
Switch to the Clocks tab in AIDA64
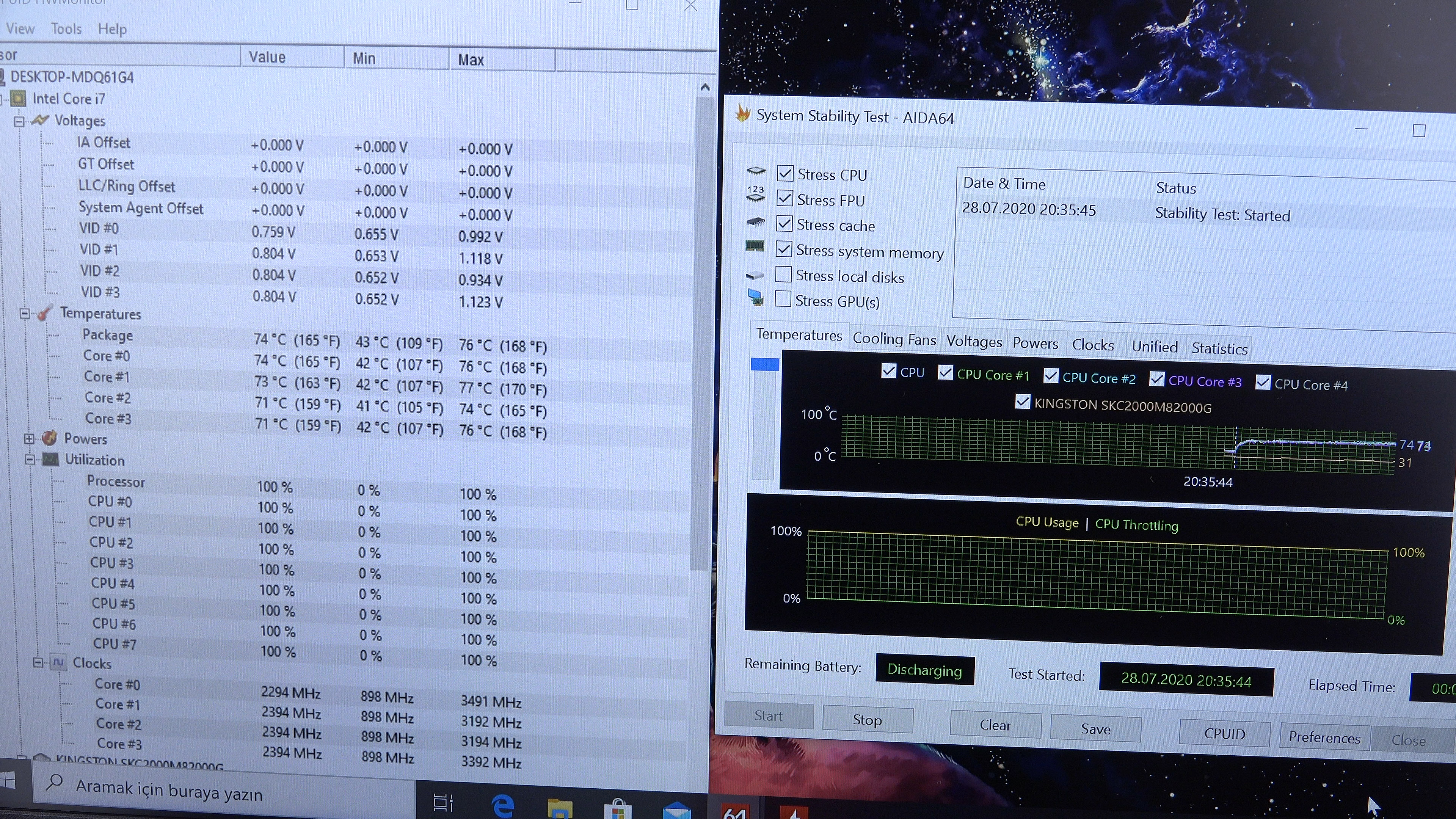pyautogui.click(x=1093, y=345)
